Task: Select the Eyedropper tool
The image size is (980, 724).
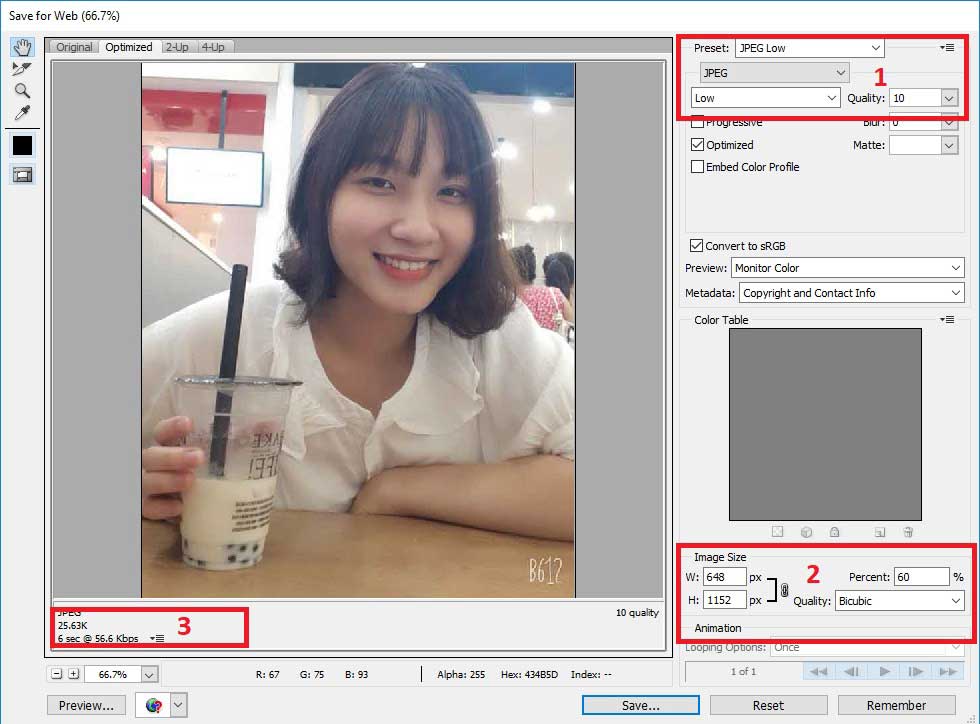Action: (22, 113)
